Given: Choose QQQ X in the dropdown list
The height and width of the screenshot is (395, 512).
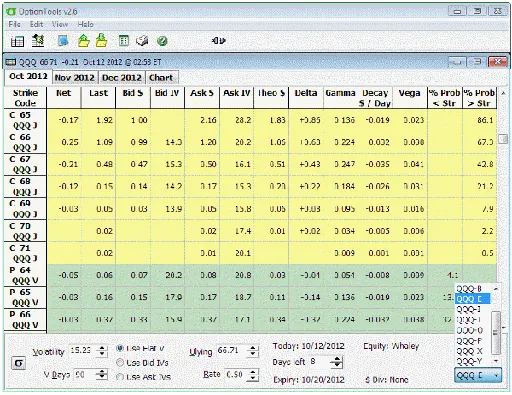Looking at the screenshot, I should [472, 351].
